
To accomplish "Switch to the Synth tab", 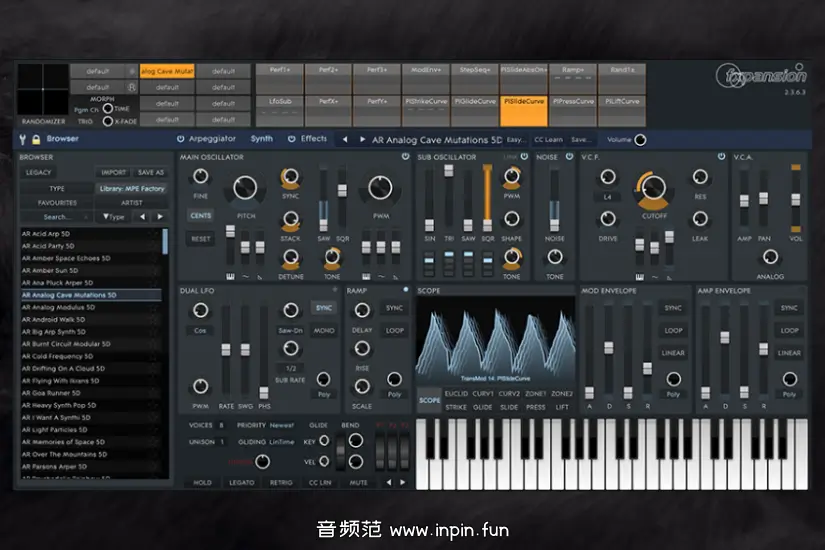I will [261, 139].
